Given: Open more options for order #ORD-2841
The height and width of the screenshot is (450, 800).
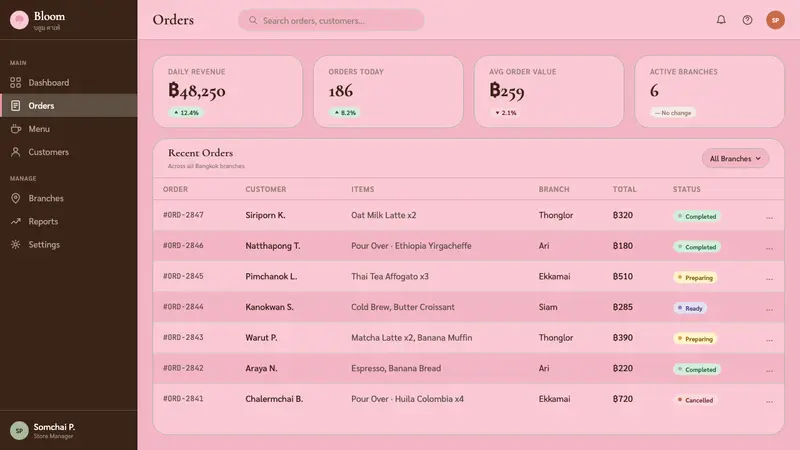Looking at the screenshot, I should tap(769, 402).
